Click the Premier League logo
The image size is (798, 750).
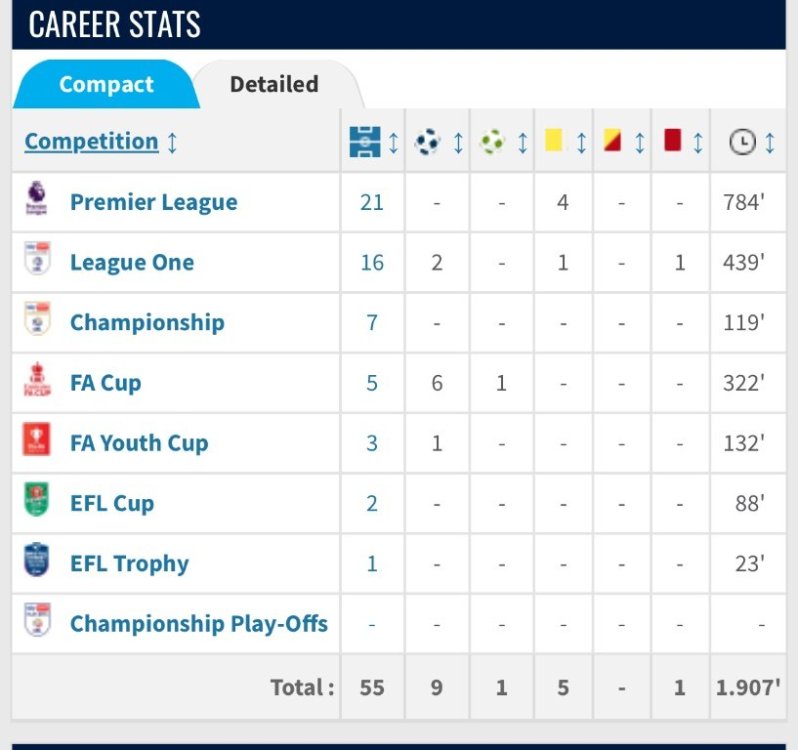[37, 201]
